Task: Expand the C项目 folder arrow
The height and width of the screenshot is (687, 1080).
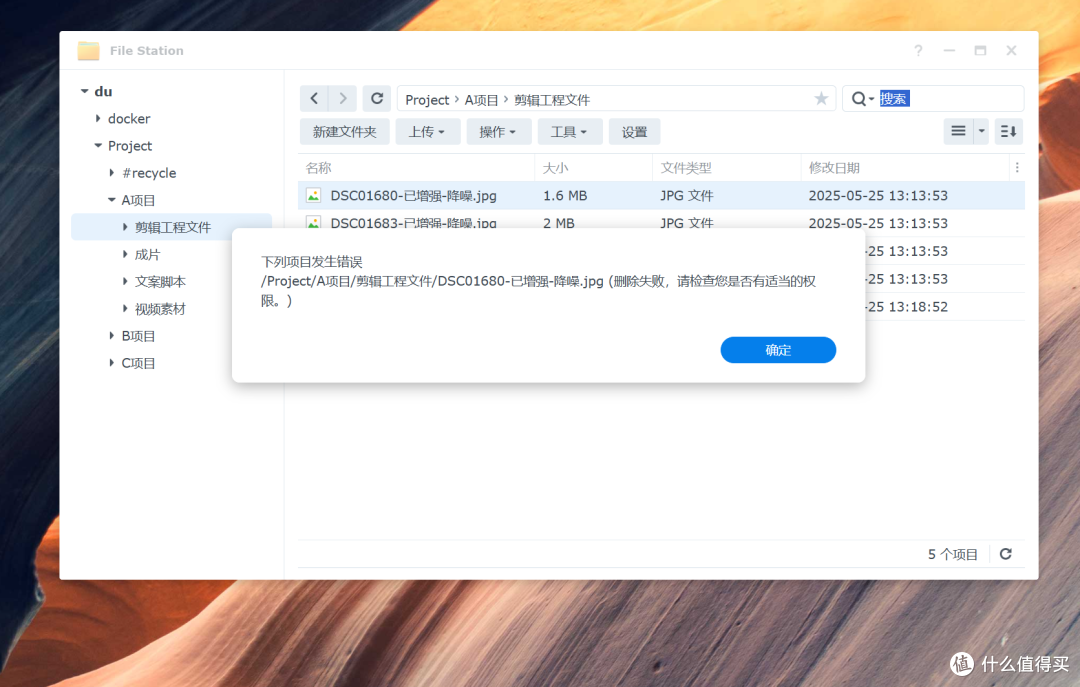Action: (112, 362)
